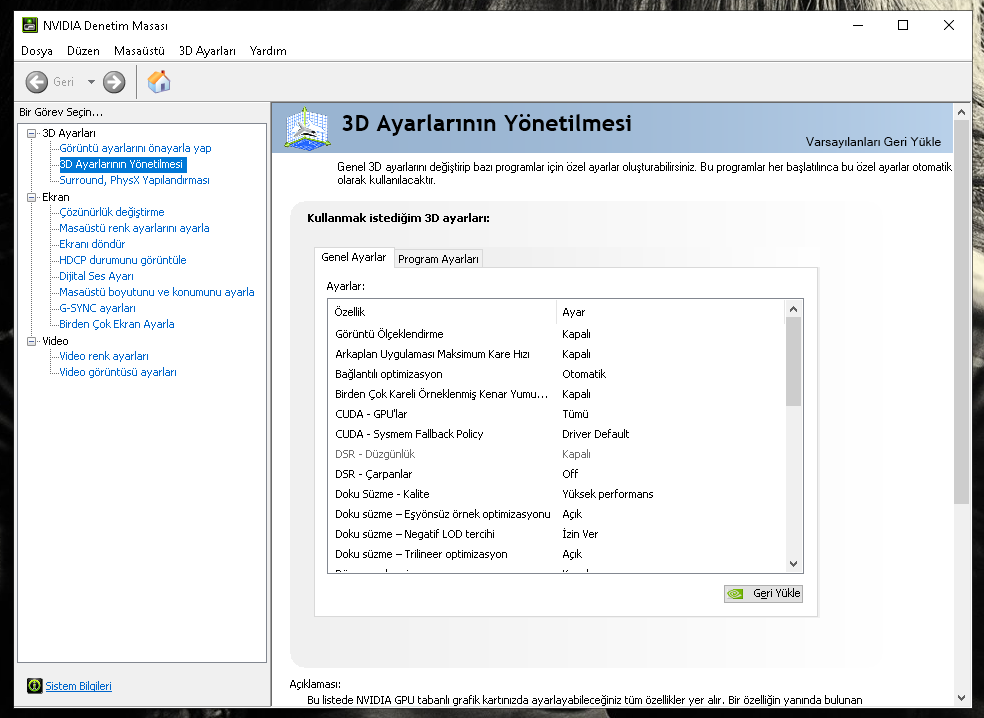Image resolution: width=984 pixels, height=718 pixels.
Task: Click the Özellik column header
Action: 442,312
